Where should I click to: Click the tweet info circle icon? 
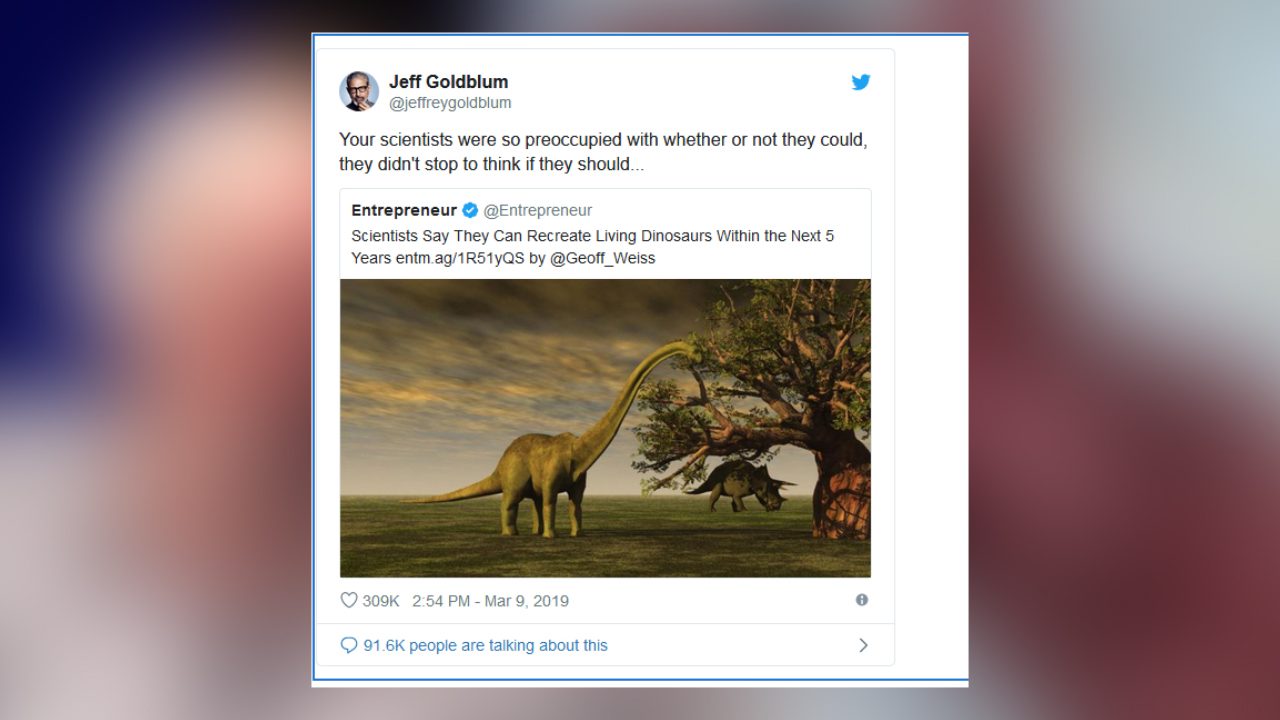point(862,600)
